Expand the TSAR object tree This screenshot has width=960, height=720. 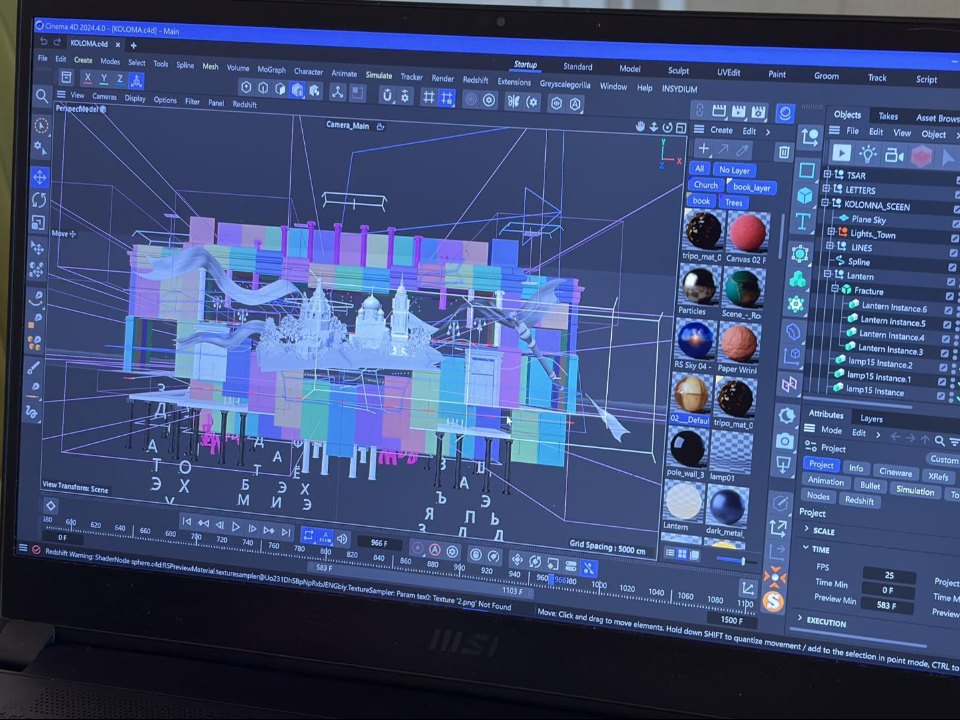point(827,174)
